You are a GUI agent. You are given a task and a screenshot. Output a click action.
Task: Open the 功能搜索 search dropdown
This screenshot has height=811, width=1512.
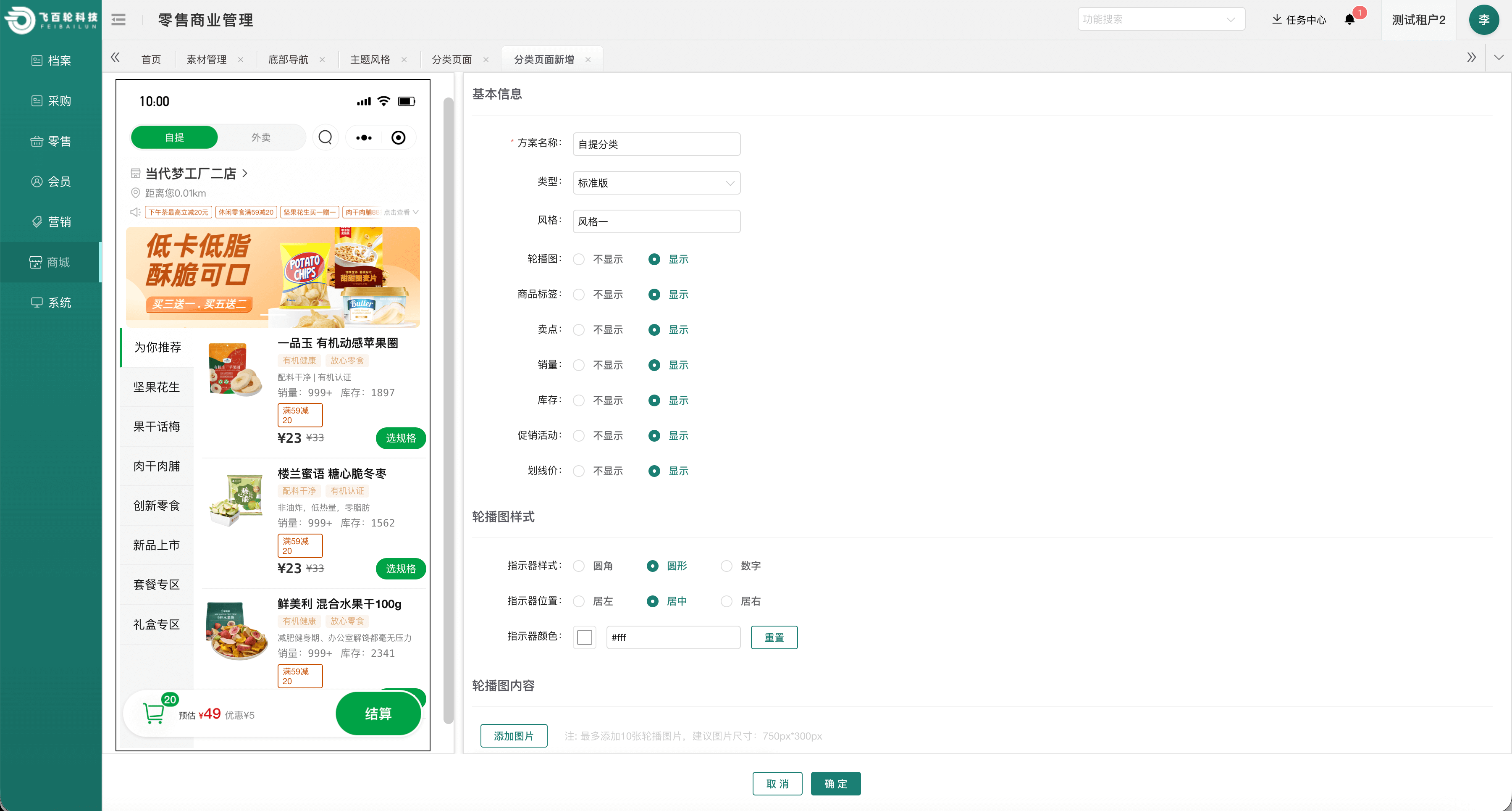point(1161,19)
